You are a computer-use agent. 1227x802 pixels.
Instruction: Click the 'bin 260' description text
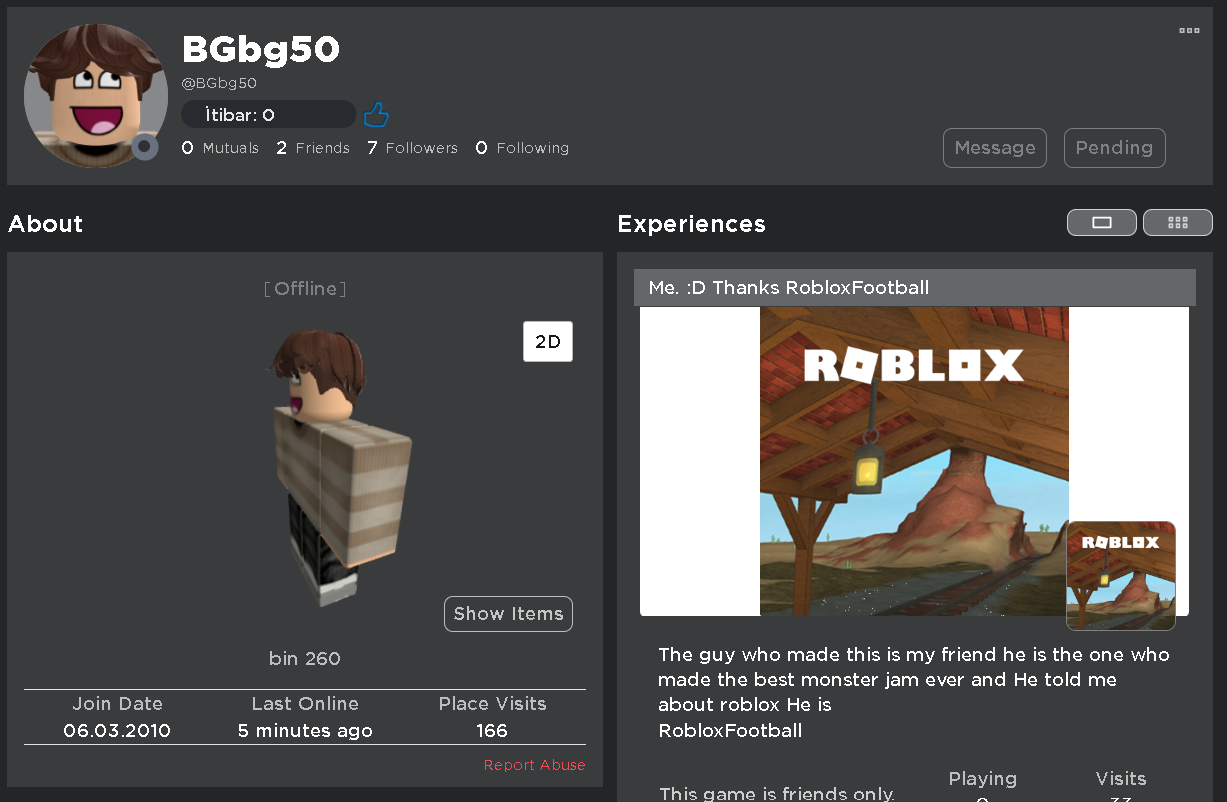tap(305, 659)
